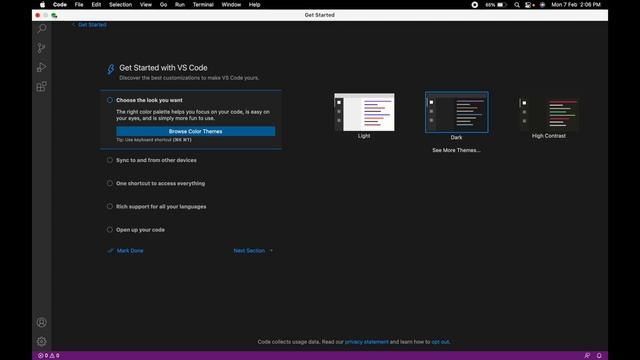Open the Run menu
This screenshot has width=640, height=360.
pos(180,4)
